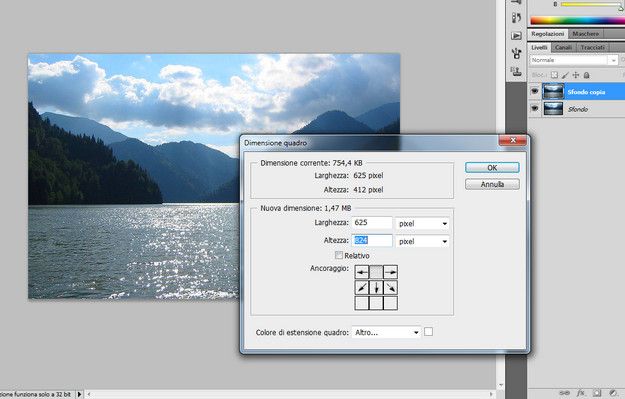Viewport: 625px width, 399px height.
Task: Switch to the Maschere tab
Action: 586,34
